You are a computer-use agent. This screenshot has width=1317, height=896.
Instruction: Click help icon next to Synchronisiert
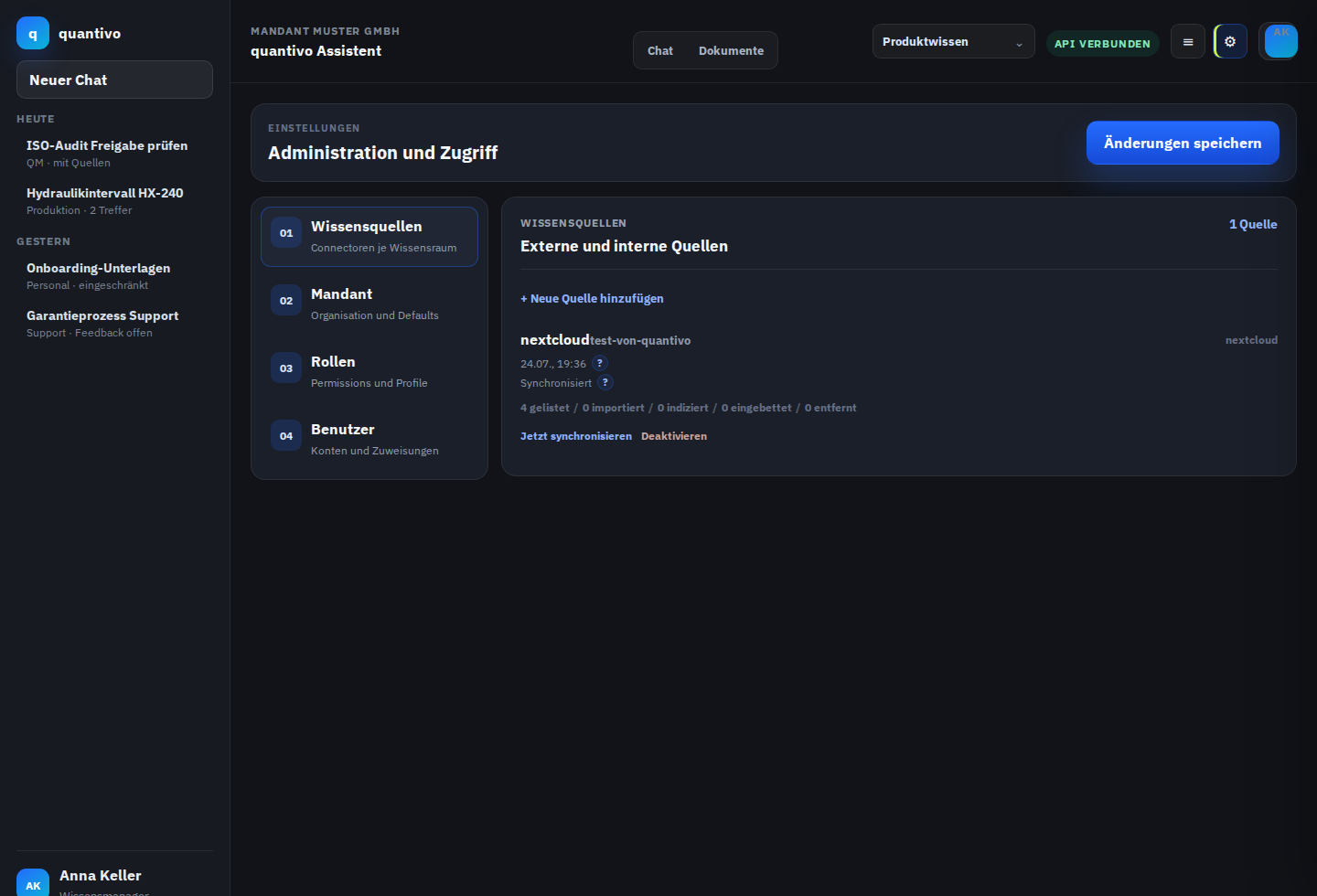605,382
